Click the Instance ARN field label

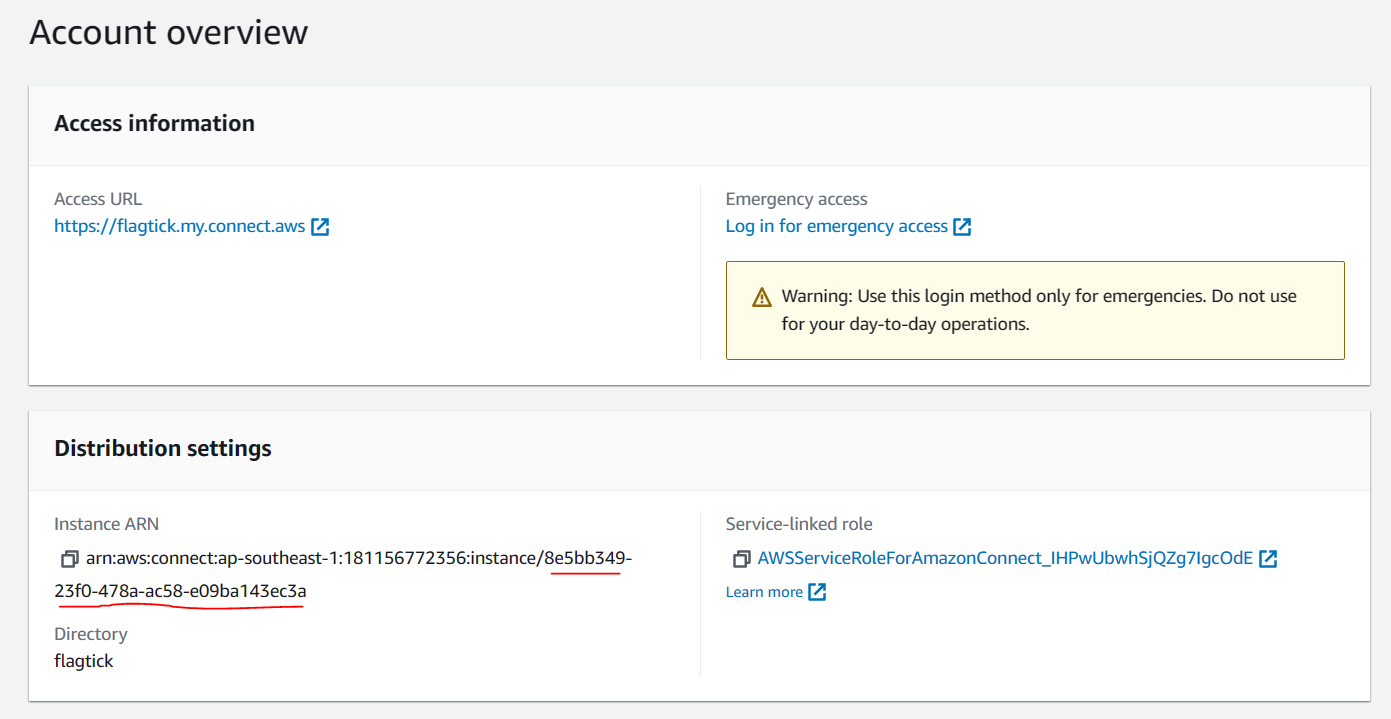coord(106,524)
